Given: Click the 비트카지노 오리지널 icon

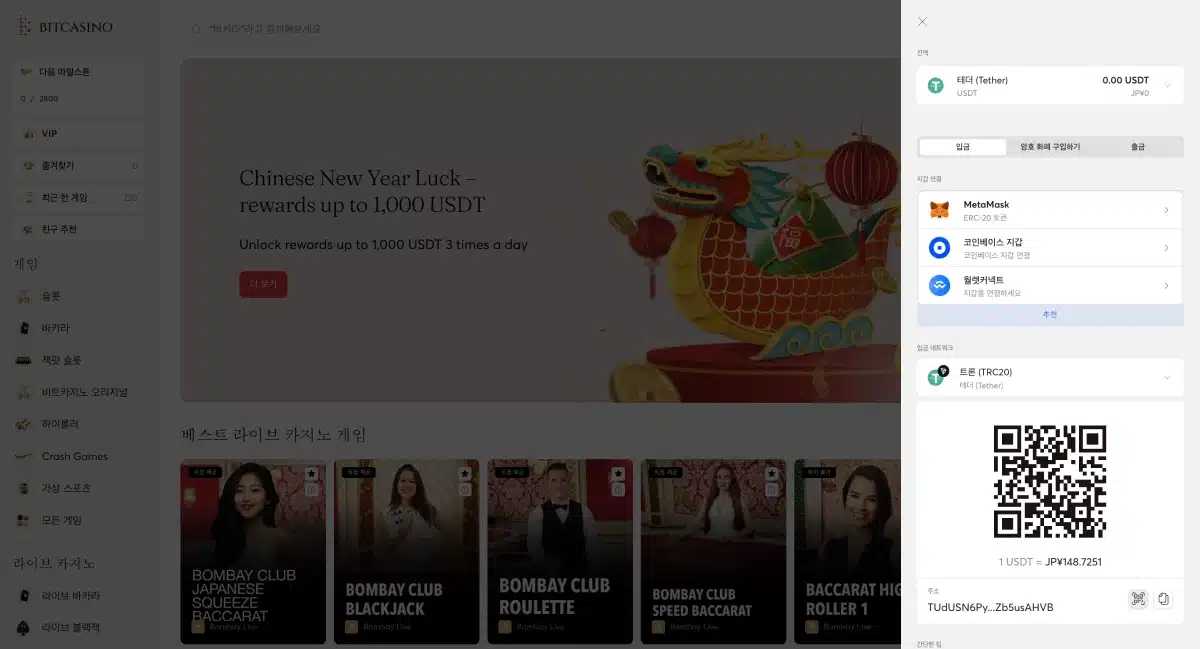Looking at the screenshot, I should (24, 392).
